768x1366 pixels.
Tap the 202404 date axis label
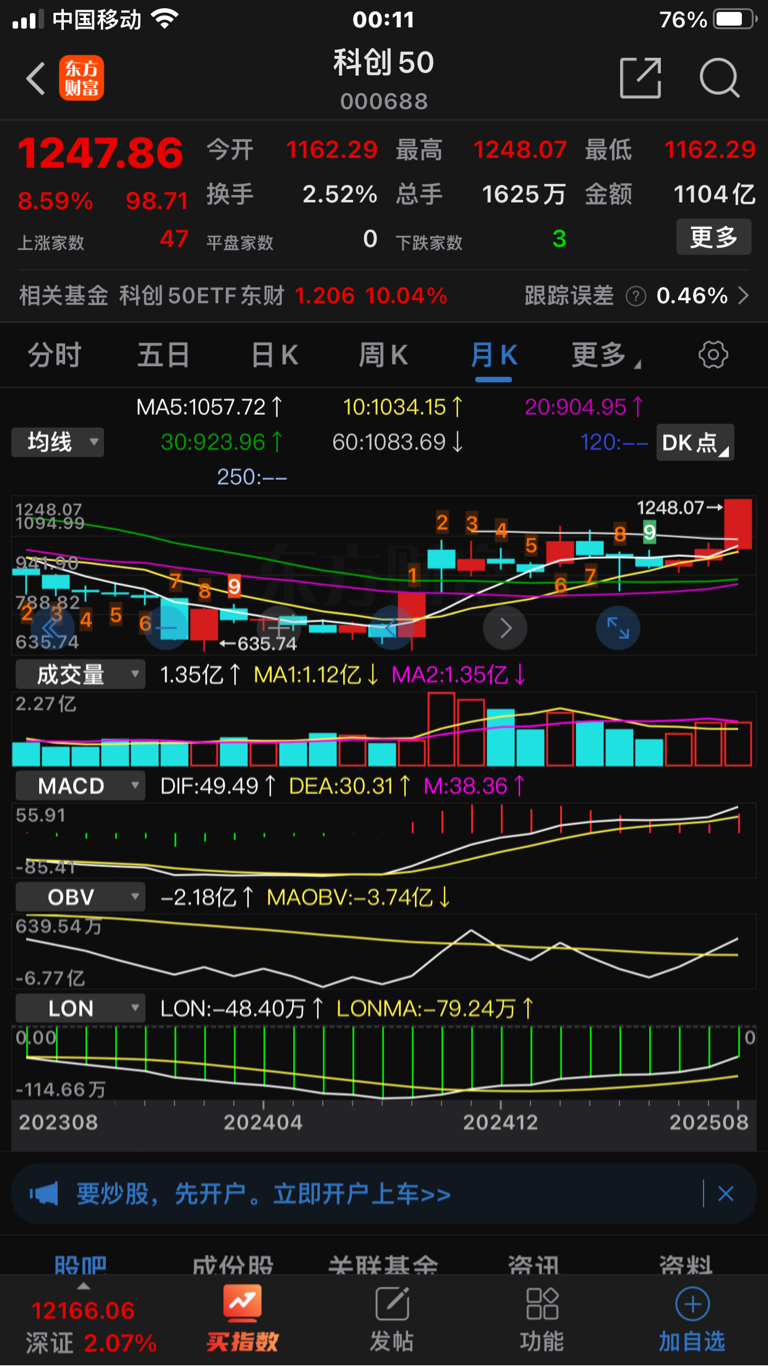pyautogui.click(x=263, y=1122)
